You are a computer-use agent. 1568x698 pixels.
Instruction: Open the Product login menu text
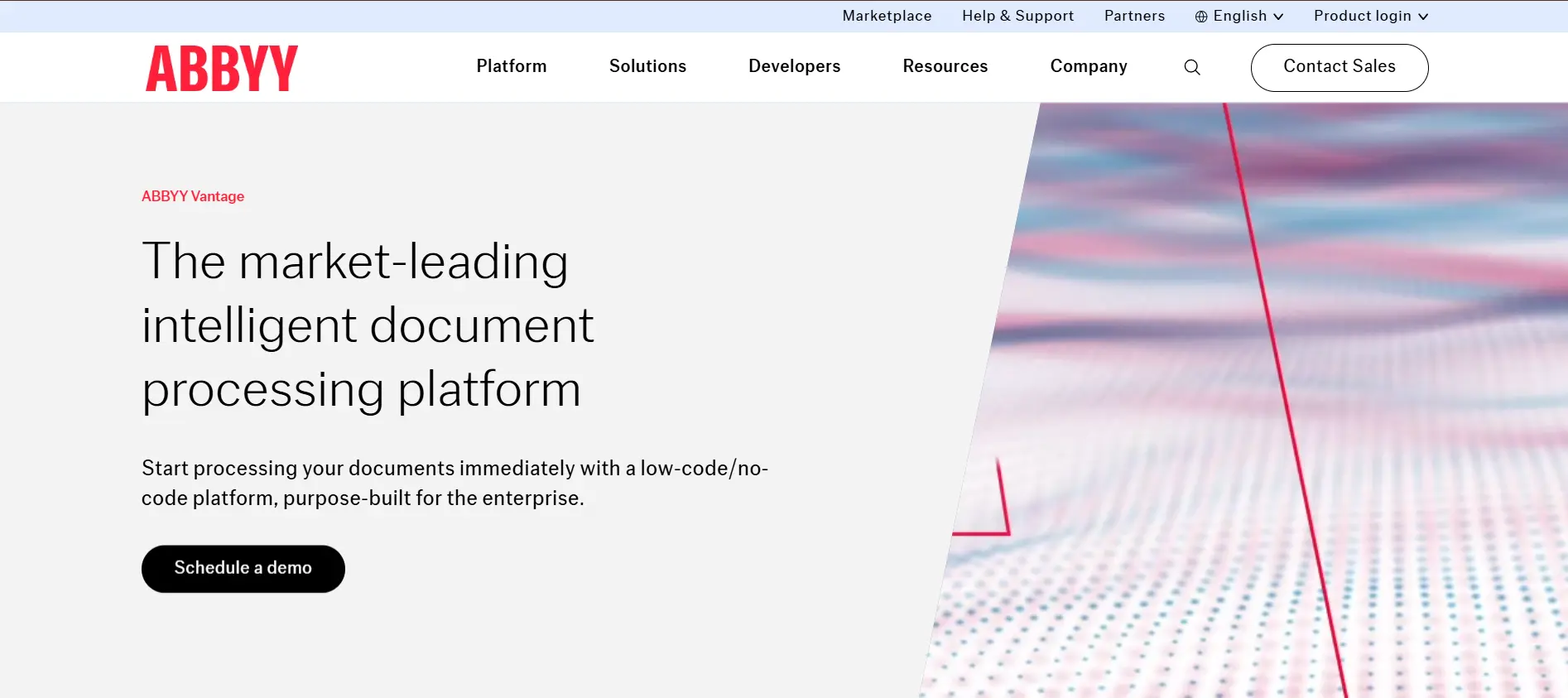pos(1362,16)
